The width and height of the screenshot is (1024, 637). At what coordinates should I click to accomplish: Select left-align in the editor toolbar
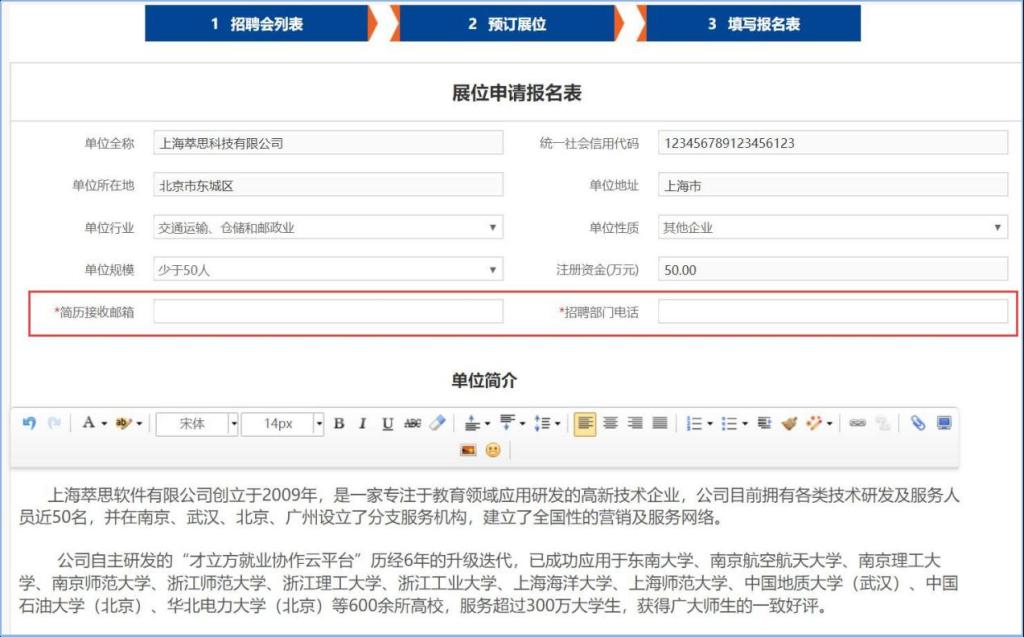[x=585, y=423]
